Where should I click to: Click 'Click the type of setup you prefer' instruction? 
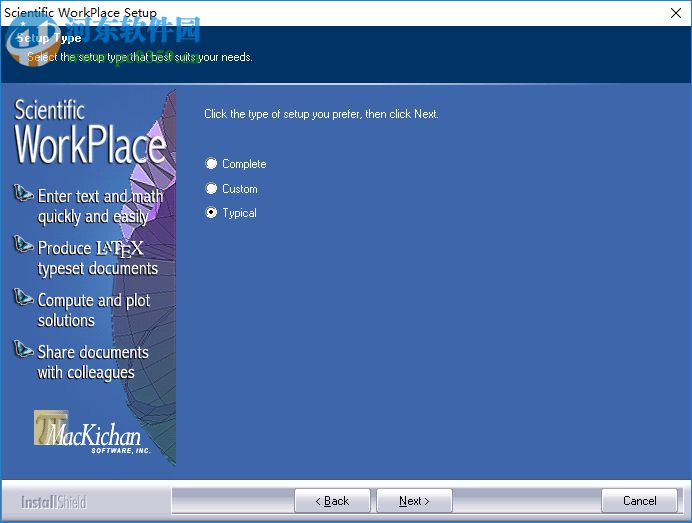click(x=321, y=114)
